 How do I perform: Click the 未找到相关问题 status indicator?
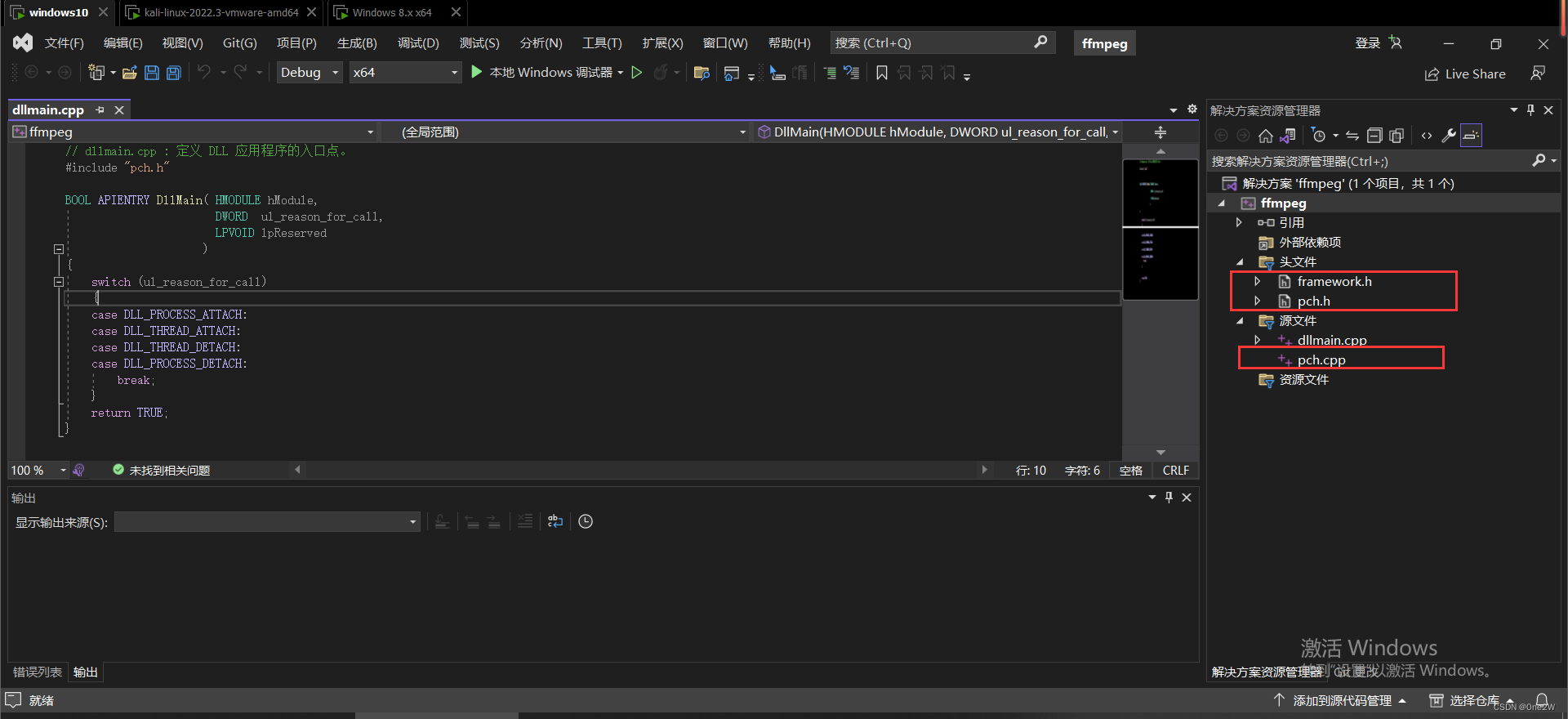point(162,471)
